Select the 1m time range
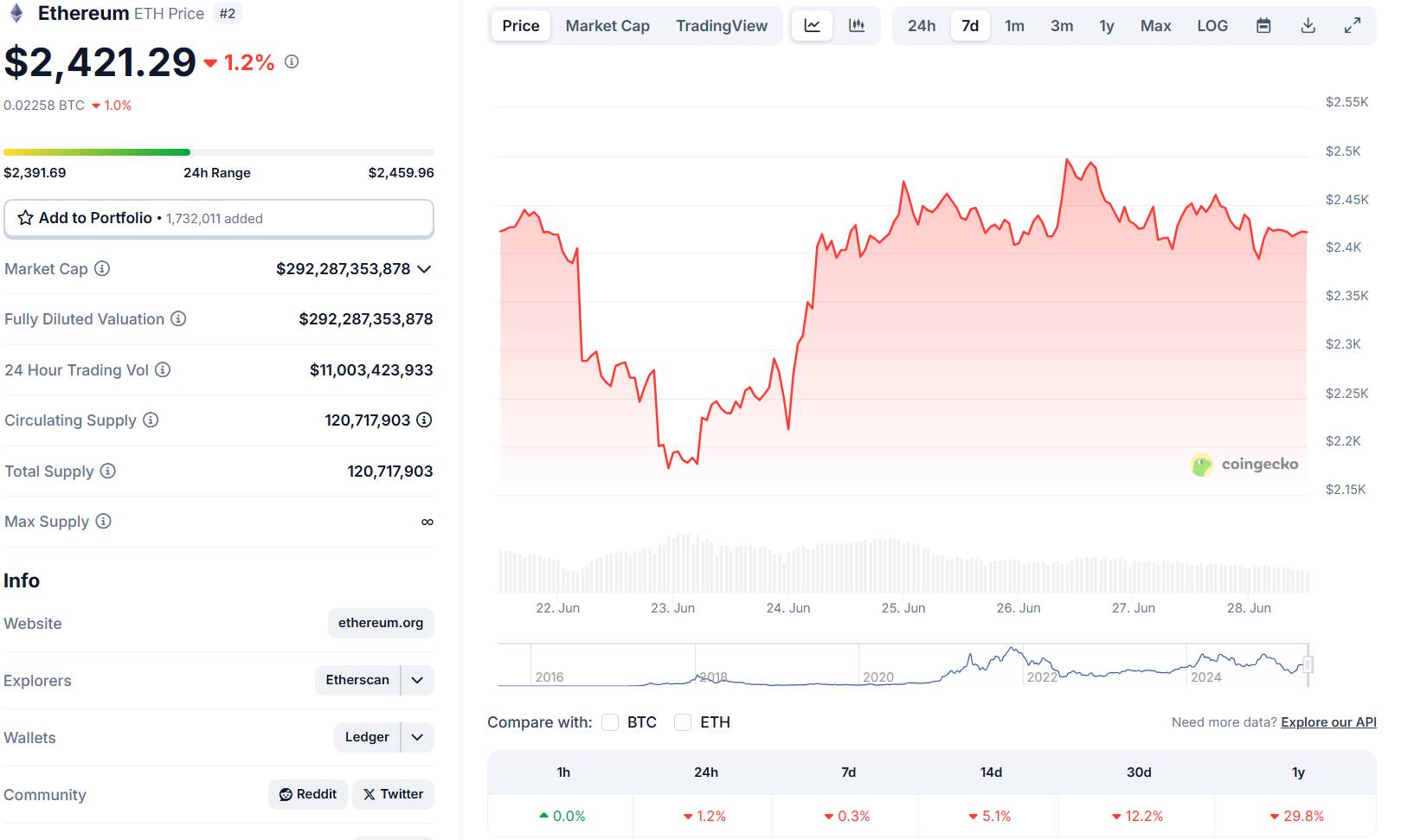1401x840 pixels. pos(1014,26)
